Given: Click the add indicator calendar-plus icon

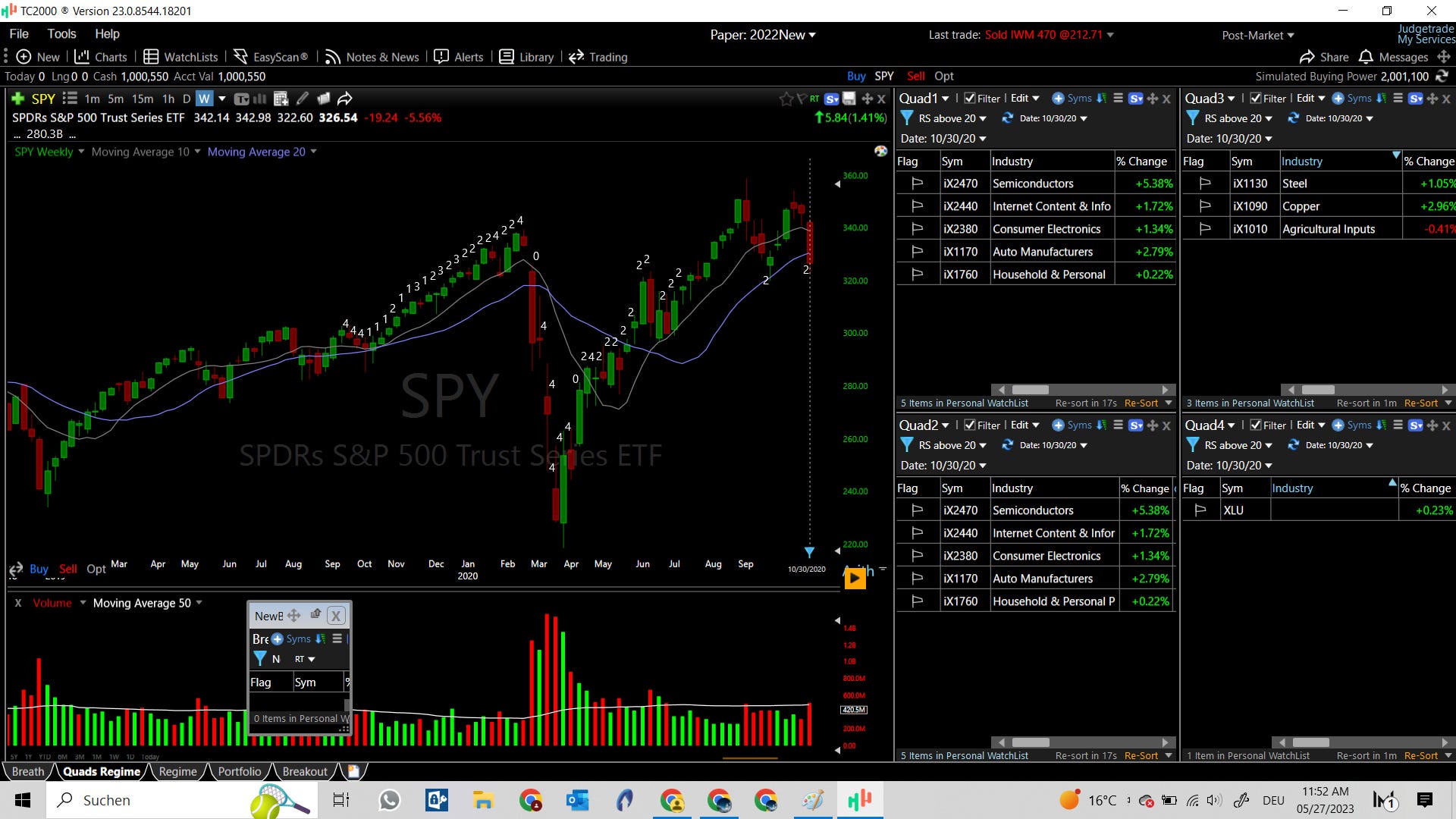Looking at the screenshot, I should tap(281, 99).
